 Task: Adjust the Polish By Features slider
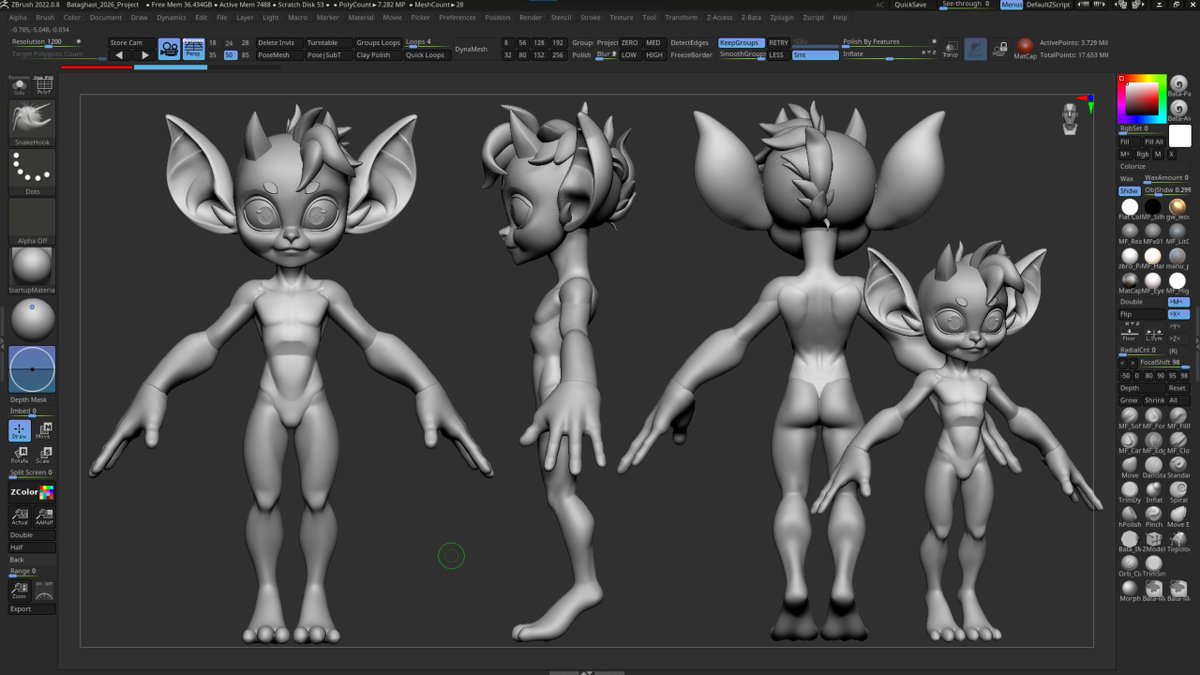(889, 43)
